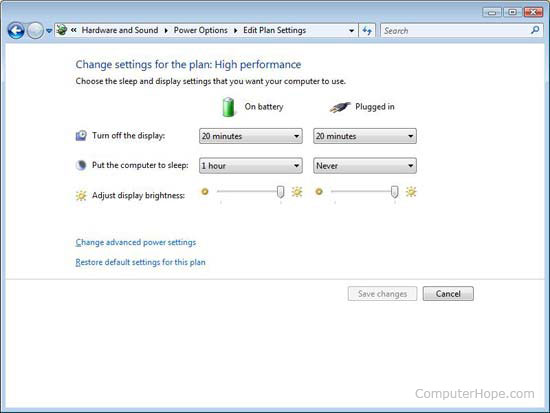
Task: Click the bright sun icon for Plugged in
Action: [411, 192]
